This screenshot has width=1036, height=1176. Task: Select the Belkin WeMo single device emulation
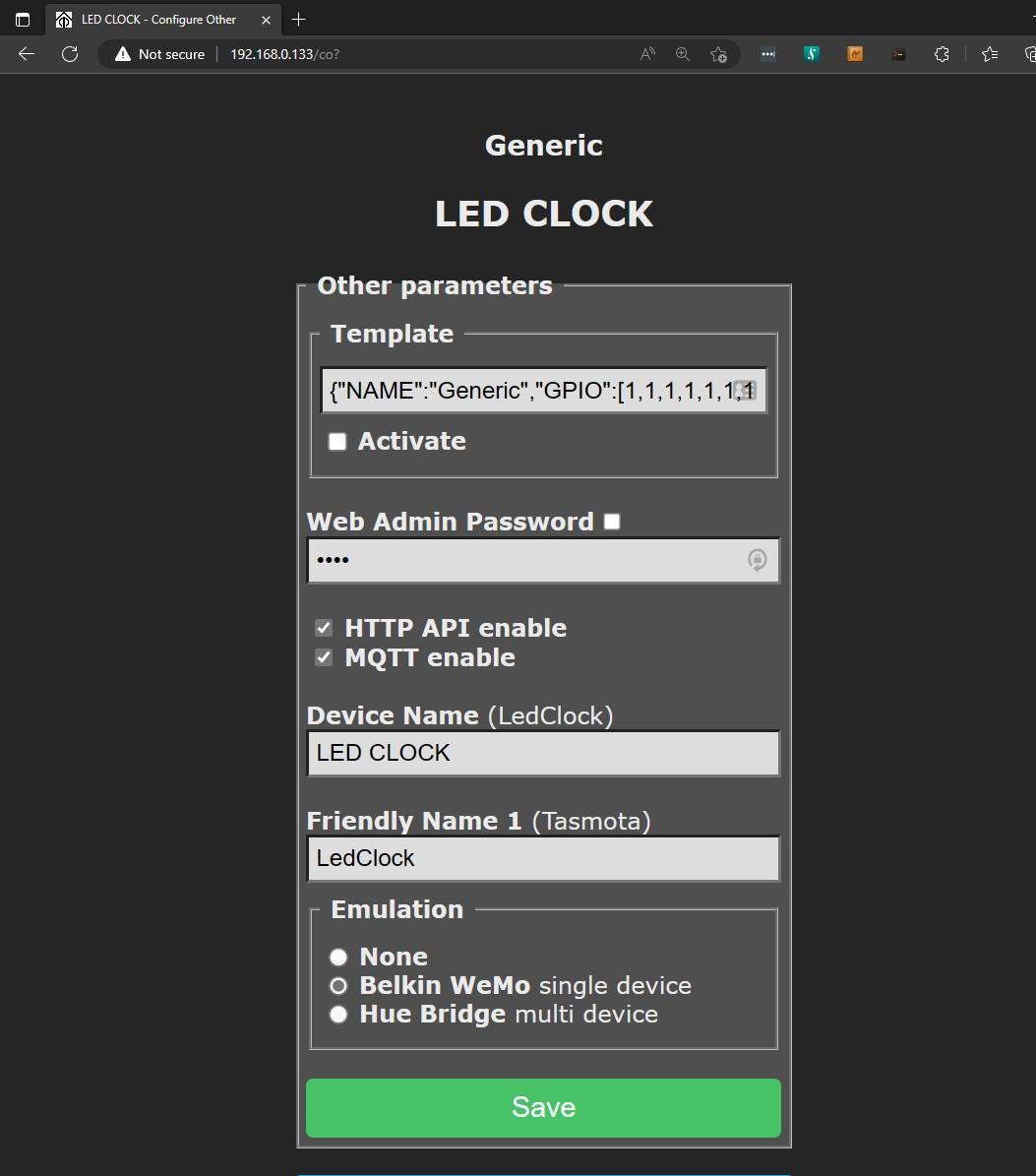point(337,985)
